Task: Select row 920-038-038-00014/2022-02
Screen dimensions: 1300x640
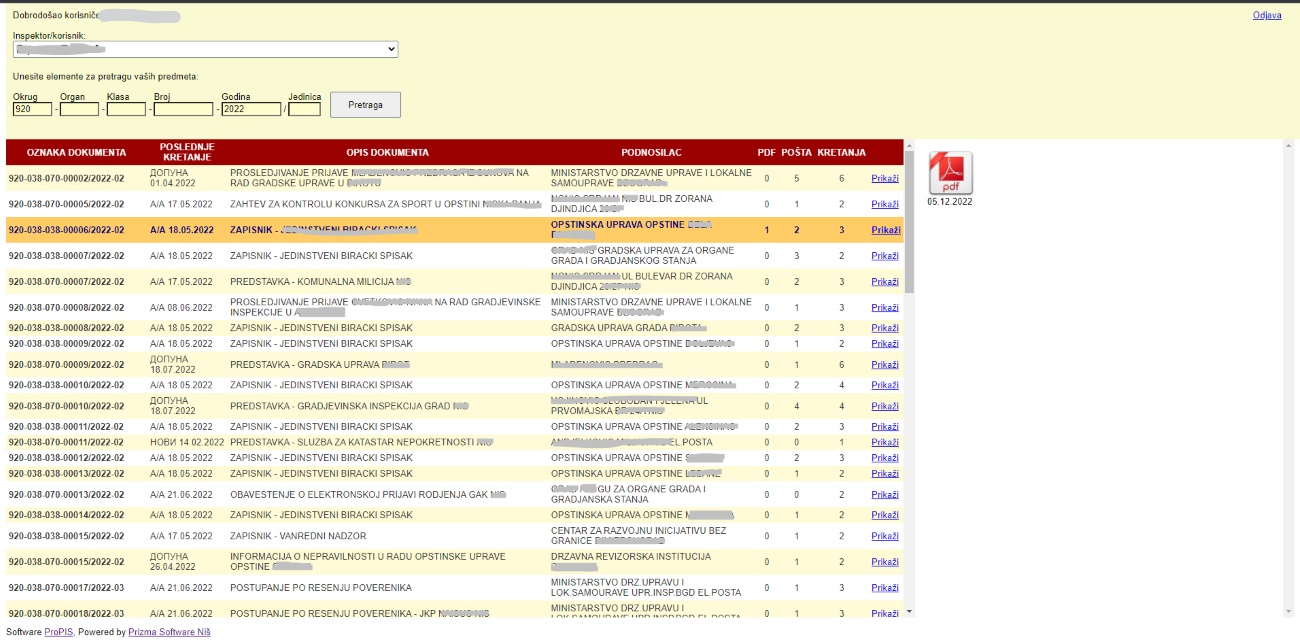Action: point(454,515)
